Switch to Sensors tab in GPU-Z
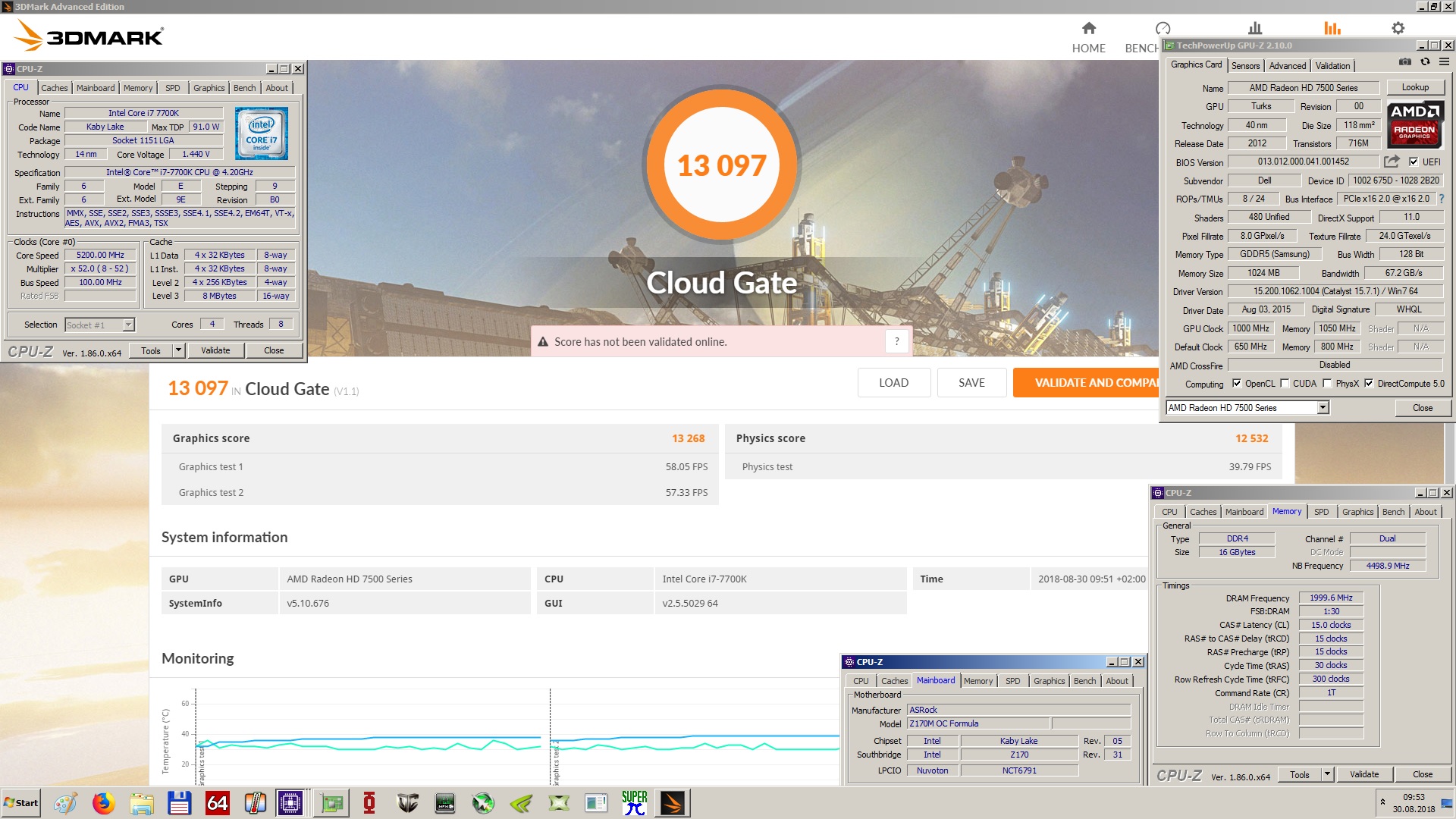Screen dimensions: 1456x819 [x=1245, y=66]
